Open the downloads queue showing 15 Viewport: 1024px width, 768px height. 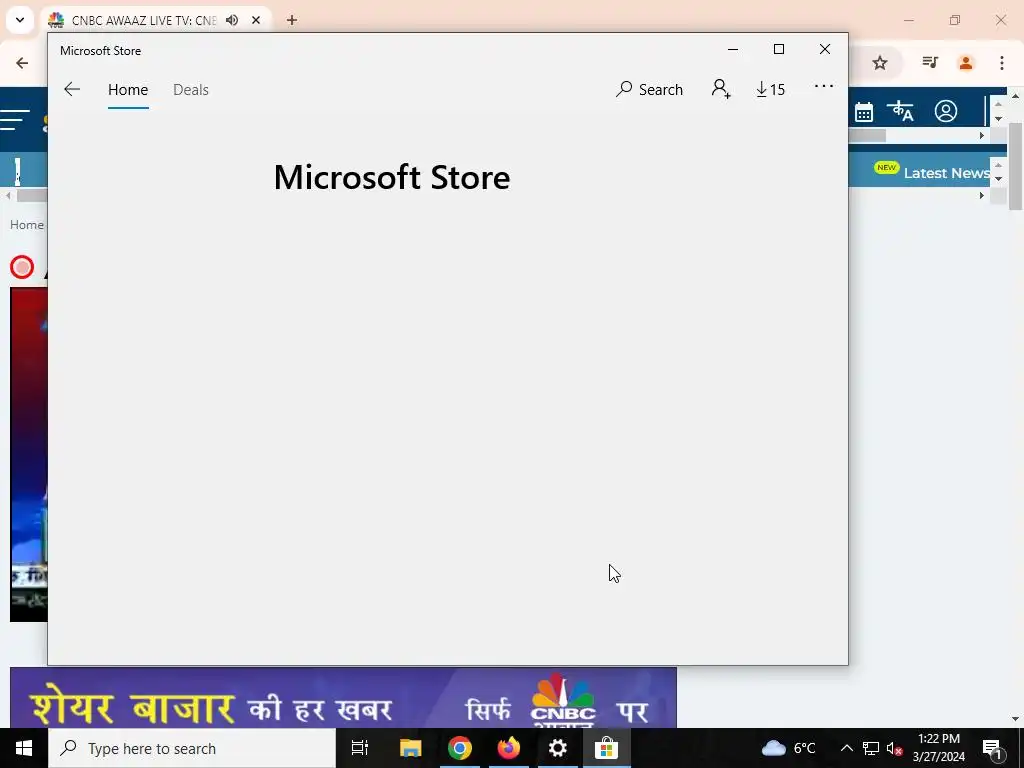pos(771,89)
